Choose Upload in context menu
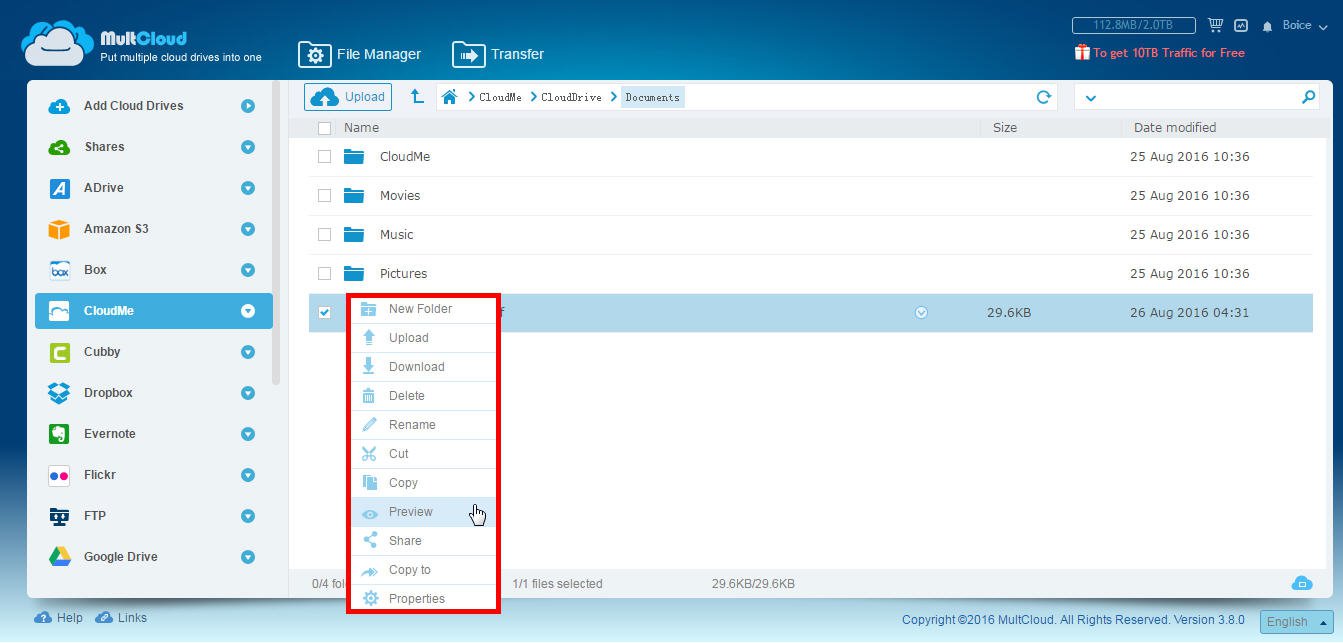Image resolution: width=1343 pixels, height=643 pixels. [x=423, y=338]
